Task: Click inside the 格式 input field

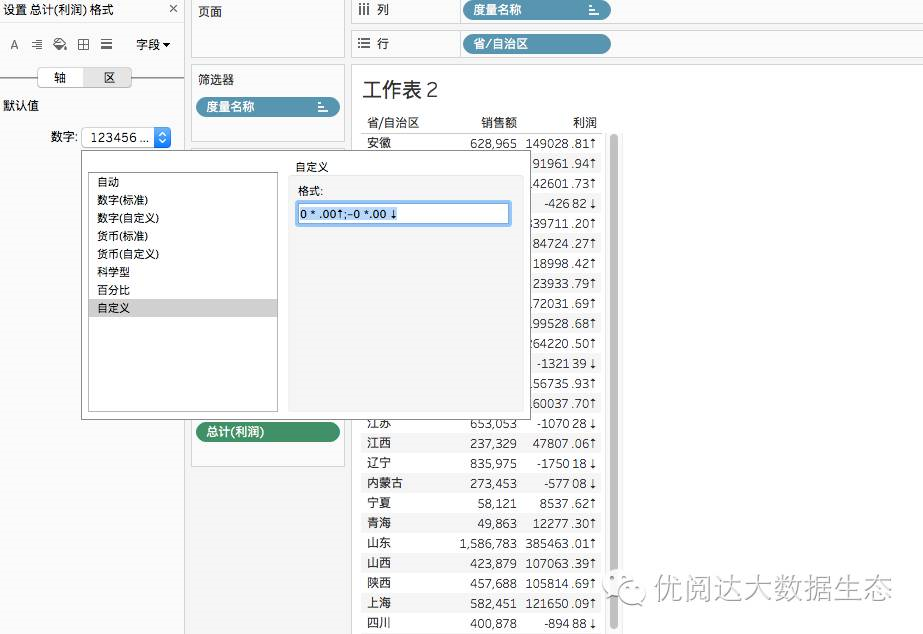Action: [x=403, y=213]
